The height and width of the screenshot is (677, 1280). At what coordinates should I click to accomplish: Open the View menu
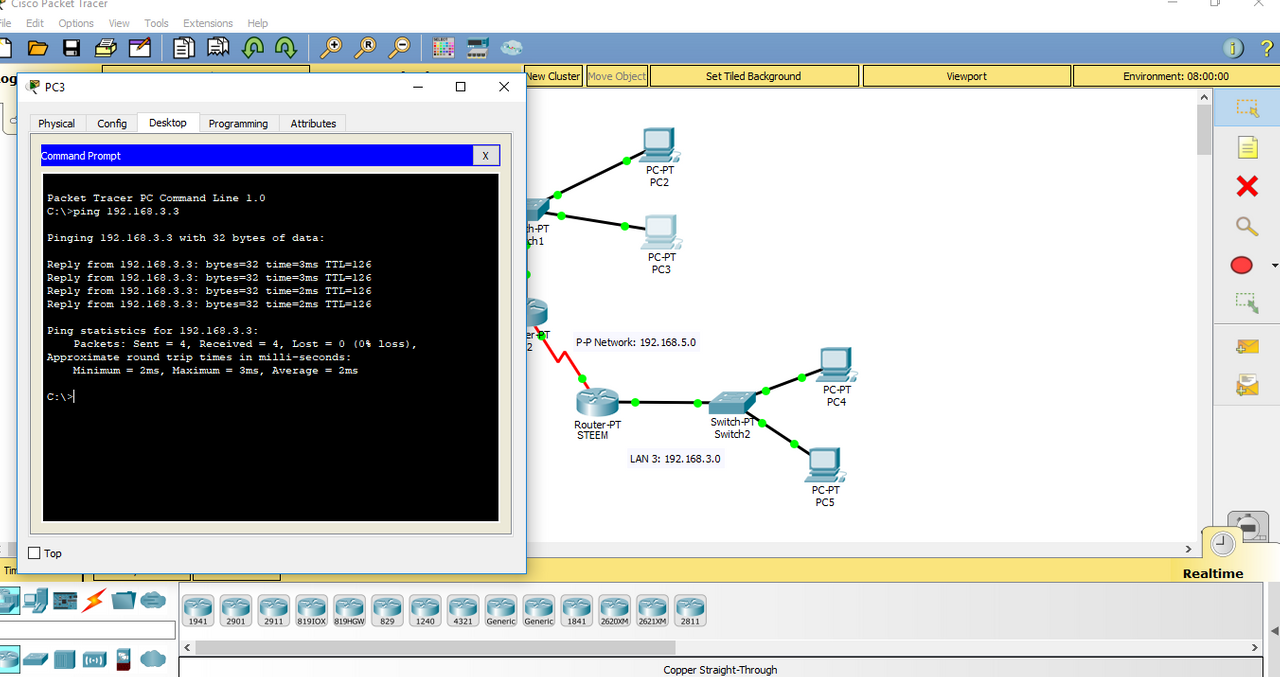119,23
